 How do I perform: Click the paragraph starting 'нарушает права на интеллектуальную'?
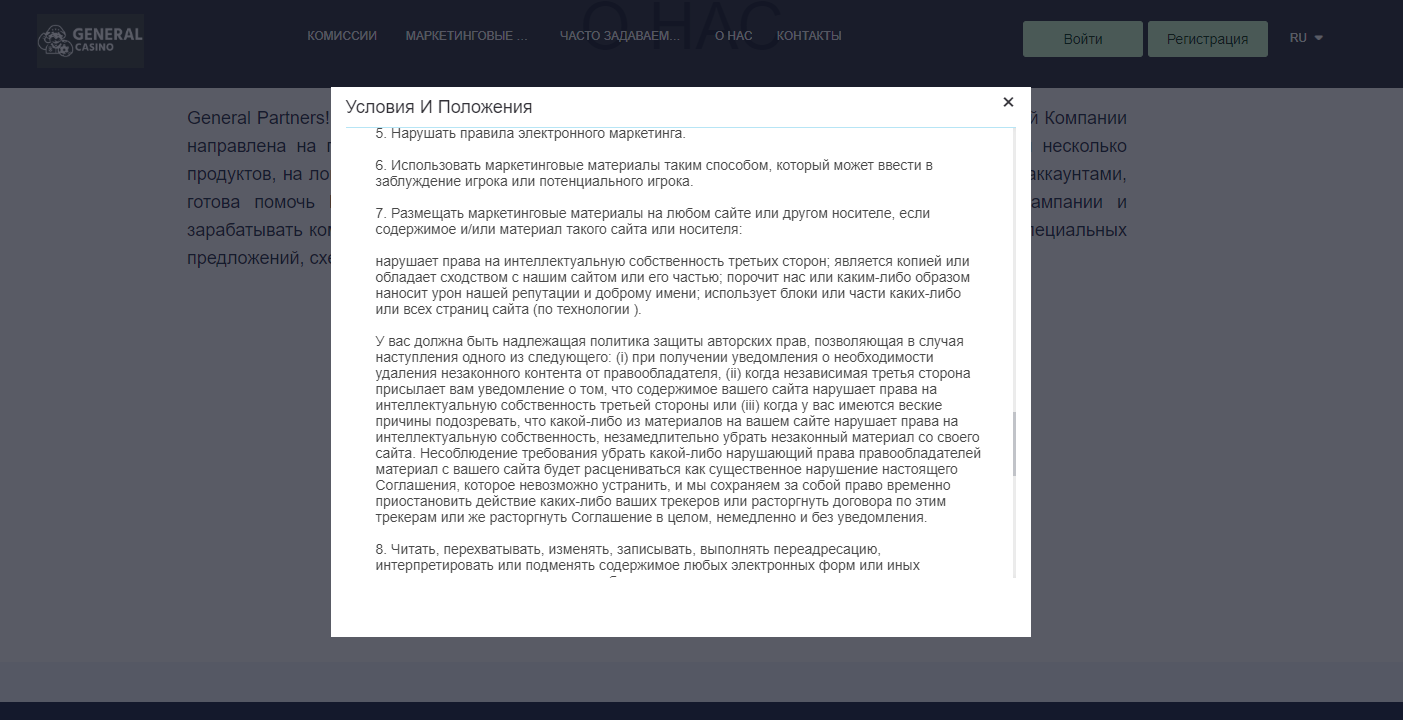click(x=673, y=285)
